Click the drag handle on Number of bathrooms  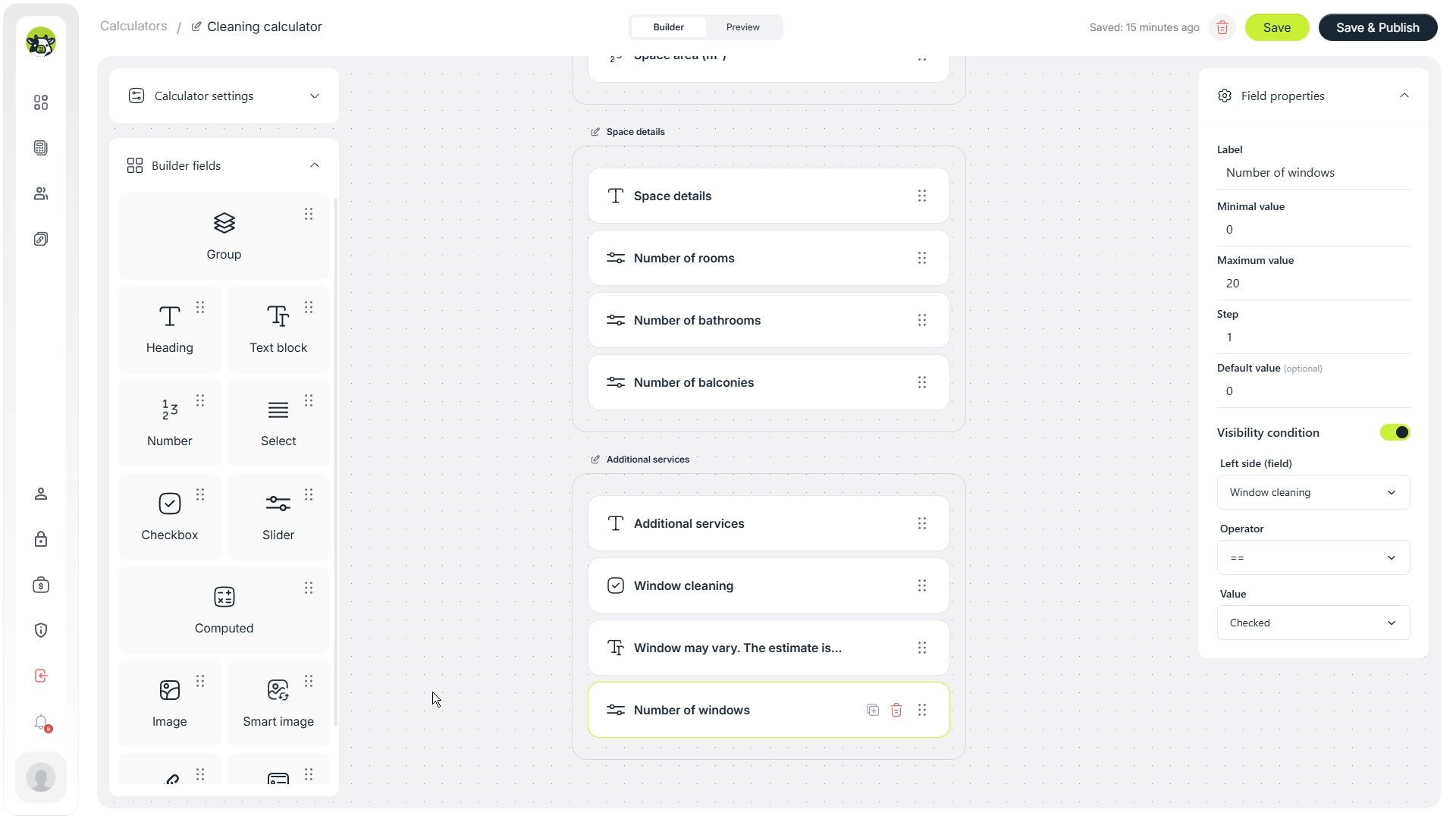click(x=922, y=320)
